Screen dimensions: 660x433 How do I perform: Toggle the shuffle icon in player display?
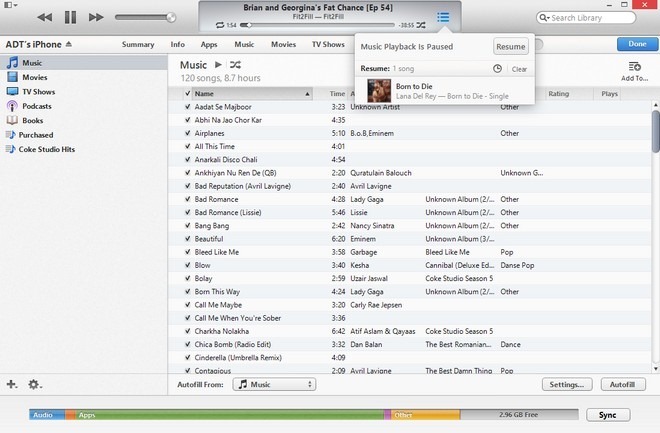click(x=421, y=25)
